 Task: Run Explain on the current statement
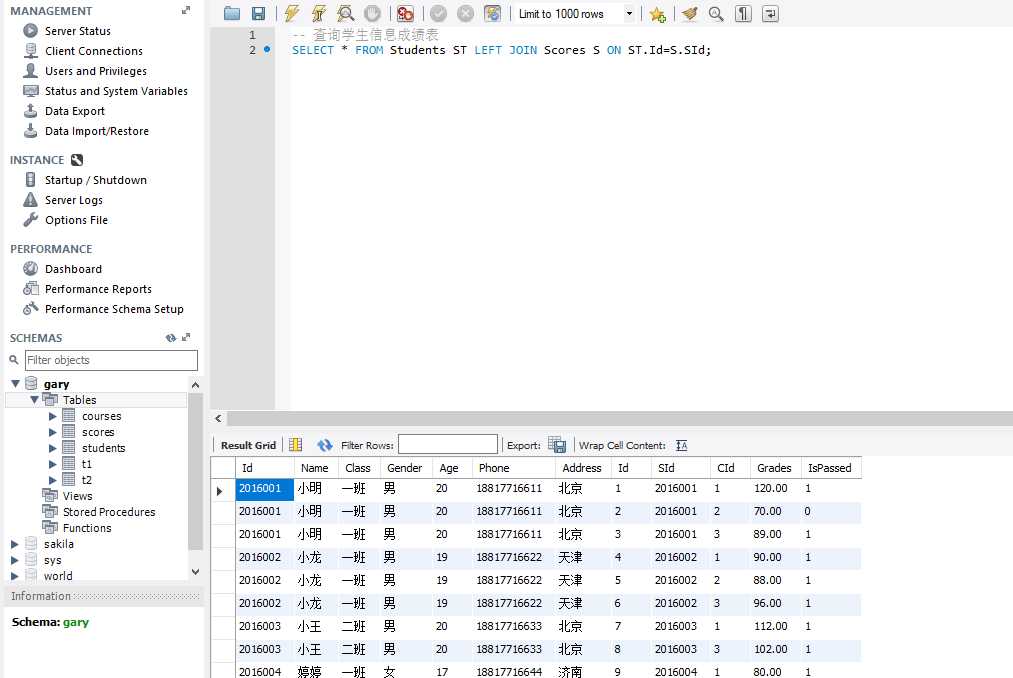(346, 14)
